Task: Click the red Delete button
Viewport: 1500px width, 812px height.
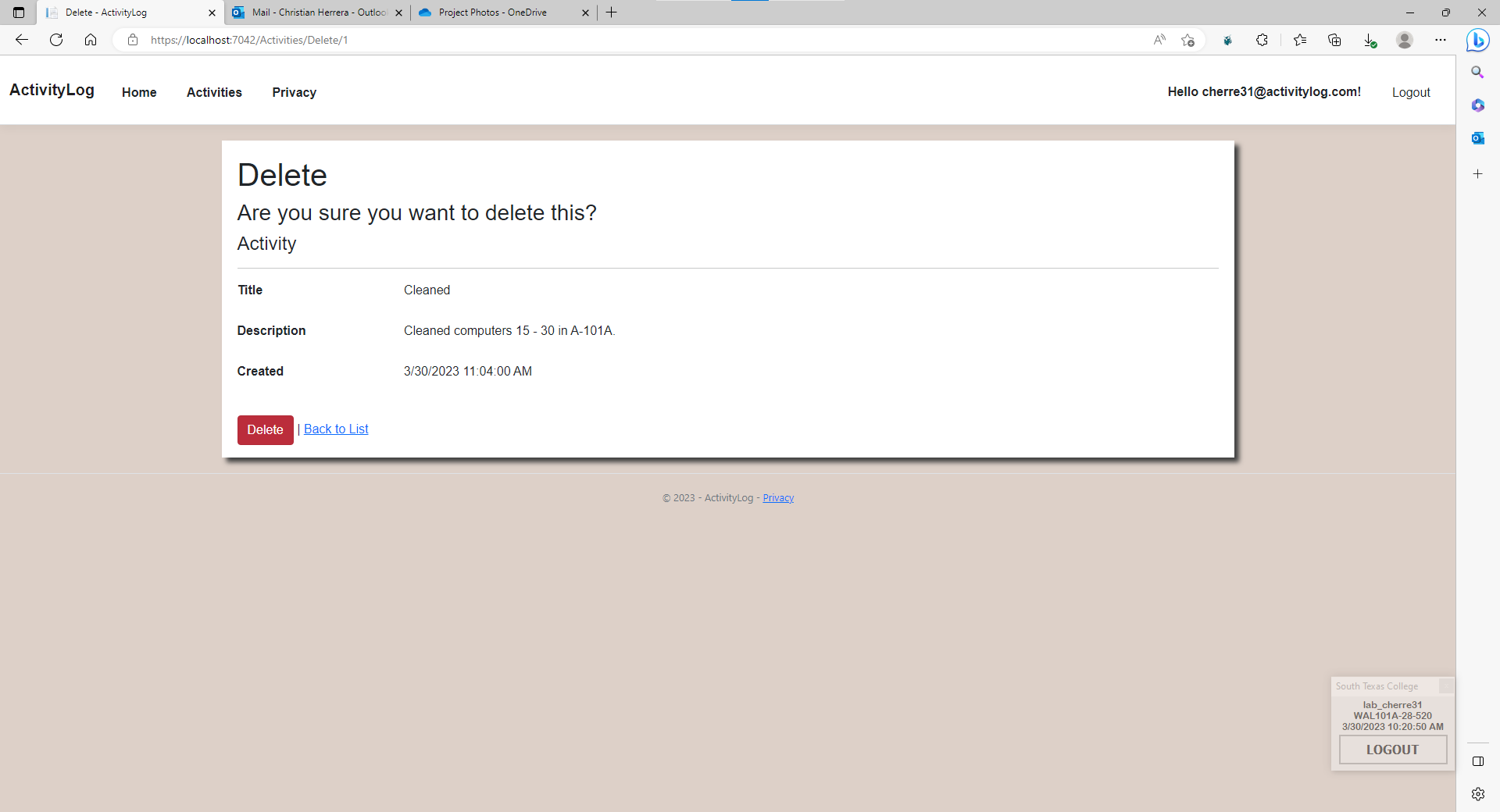Action: pos(266,429)
